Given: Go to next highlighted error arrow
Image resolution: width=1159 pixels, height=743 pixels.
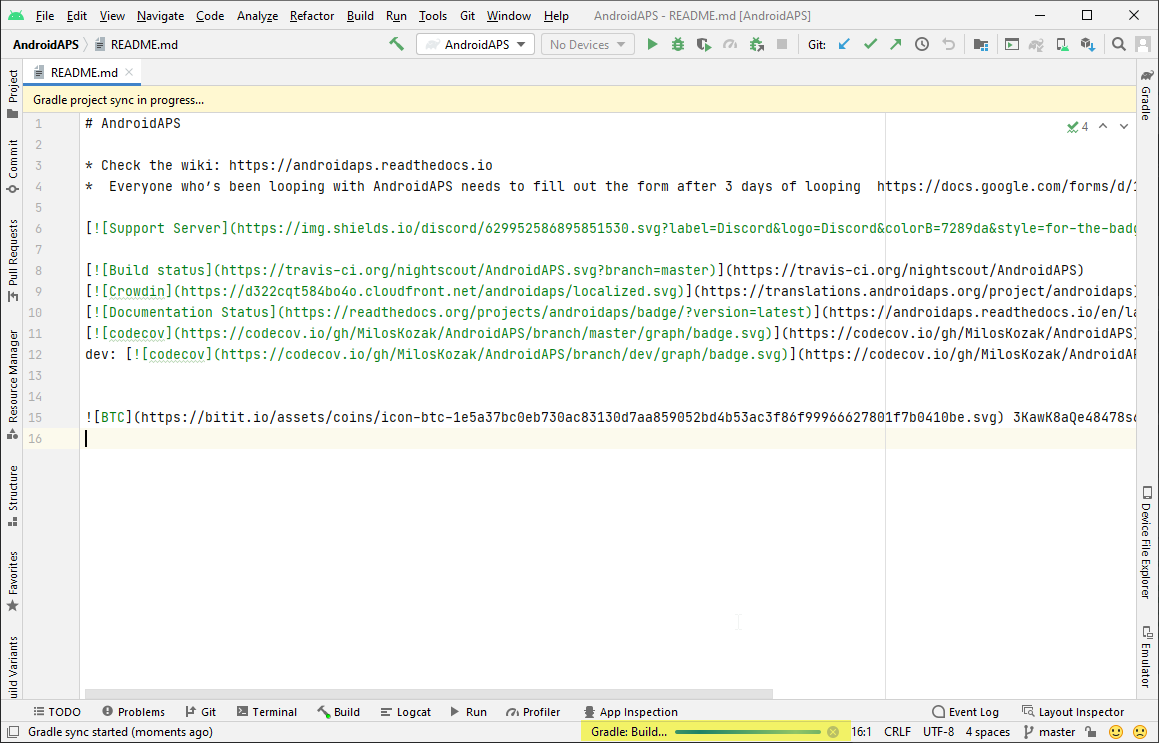Looking at the screenshot, I should pyautogui.click(x=1124, y=126).
